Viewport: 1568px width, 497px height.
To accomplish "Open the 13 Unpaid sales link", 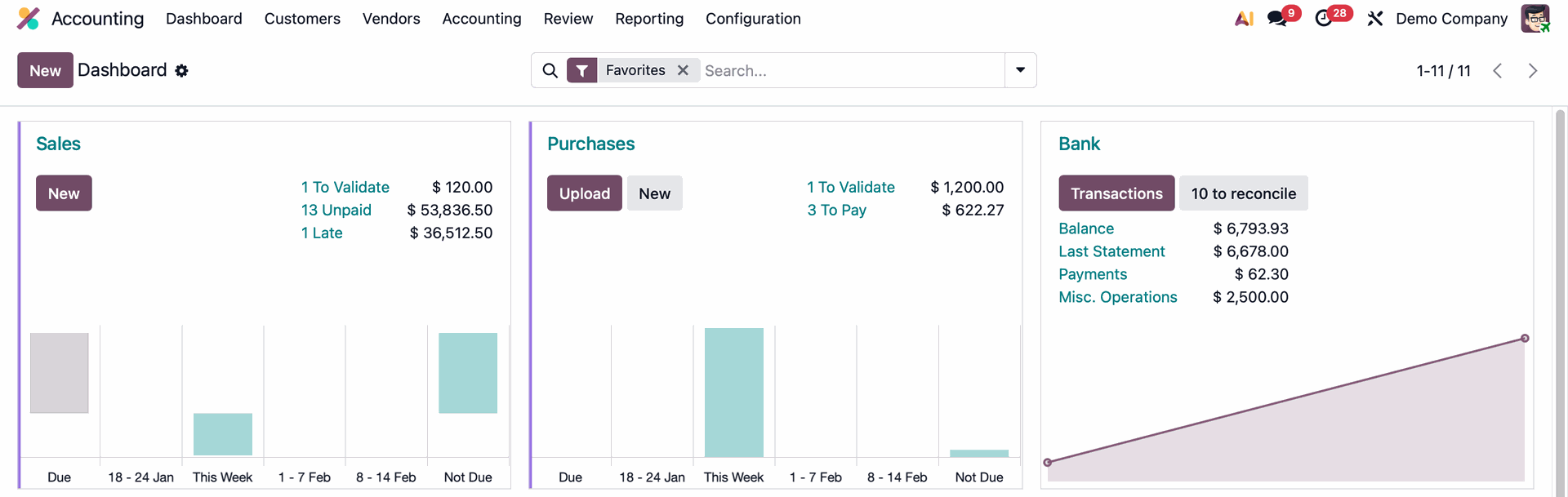I will (336, 210).
